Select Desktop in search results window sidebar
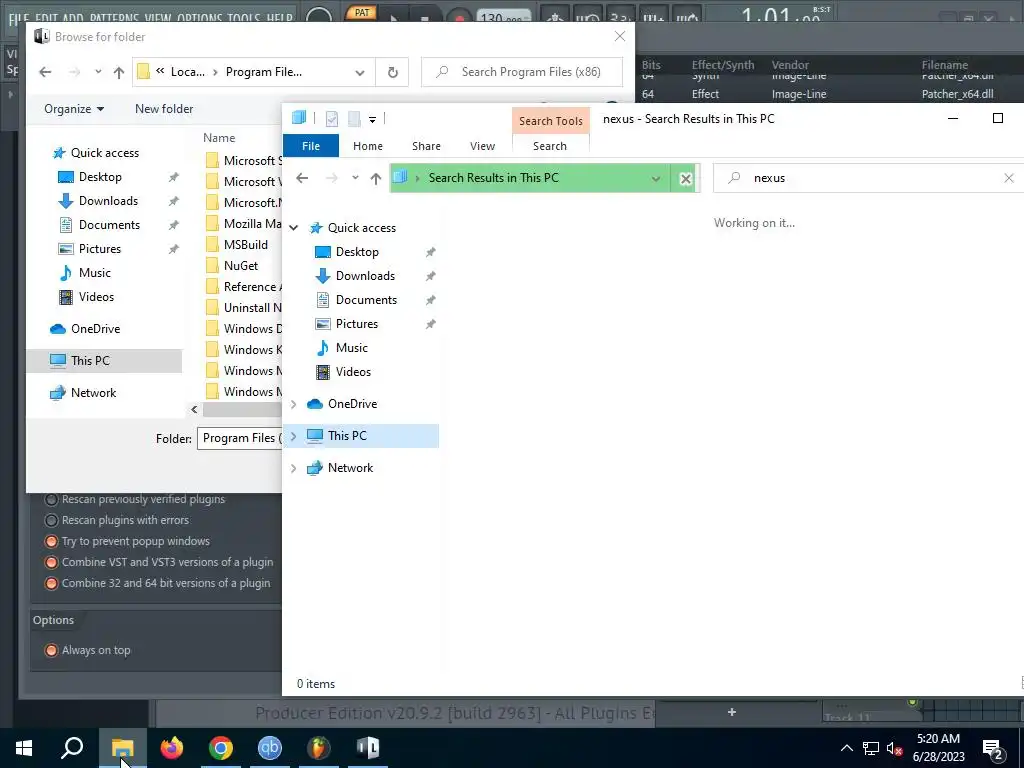 pos(357,252)
